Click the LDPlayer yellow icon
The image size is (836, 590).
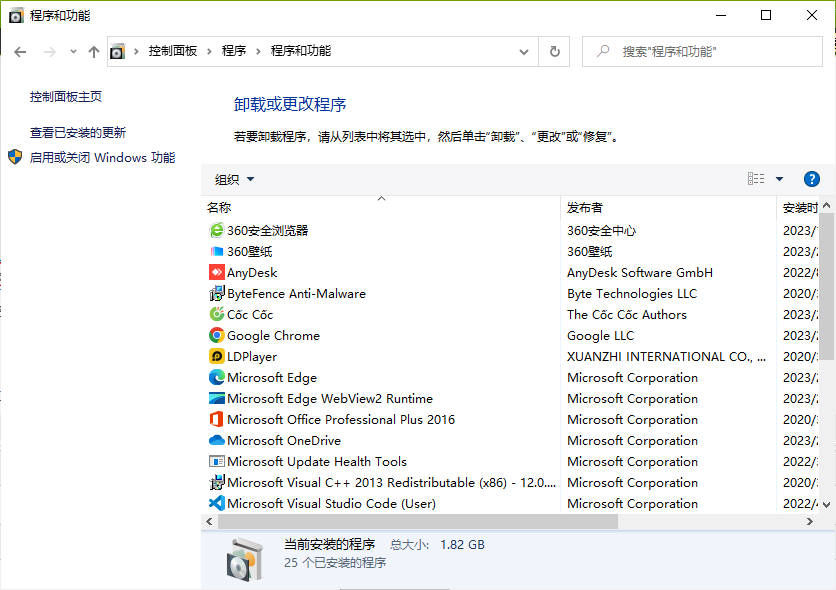pyautogui.click(x=216, y=356)
